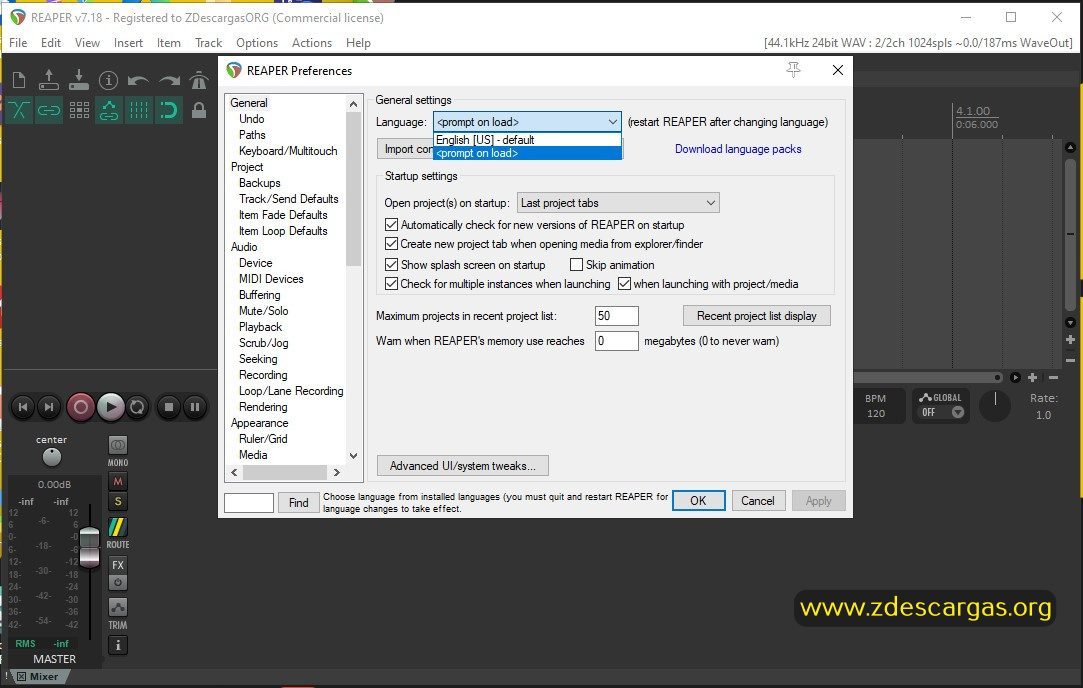
Task: Click the New Project toolbar icon
Action: [19, 80]
